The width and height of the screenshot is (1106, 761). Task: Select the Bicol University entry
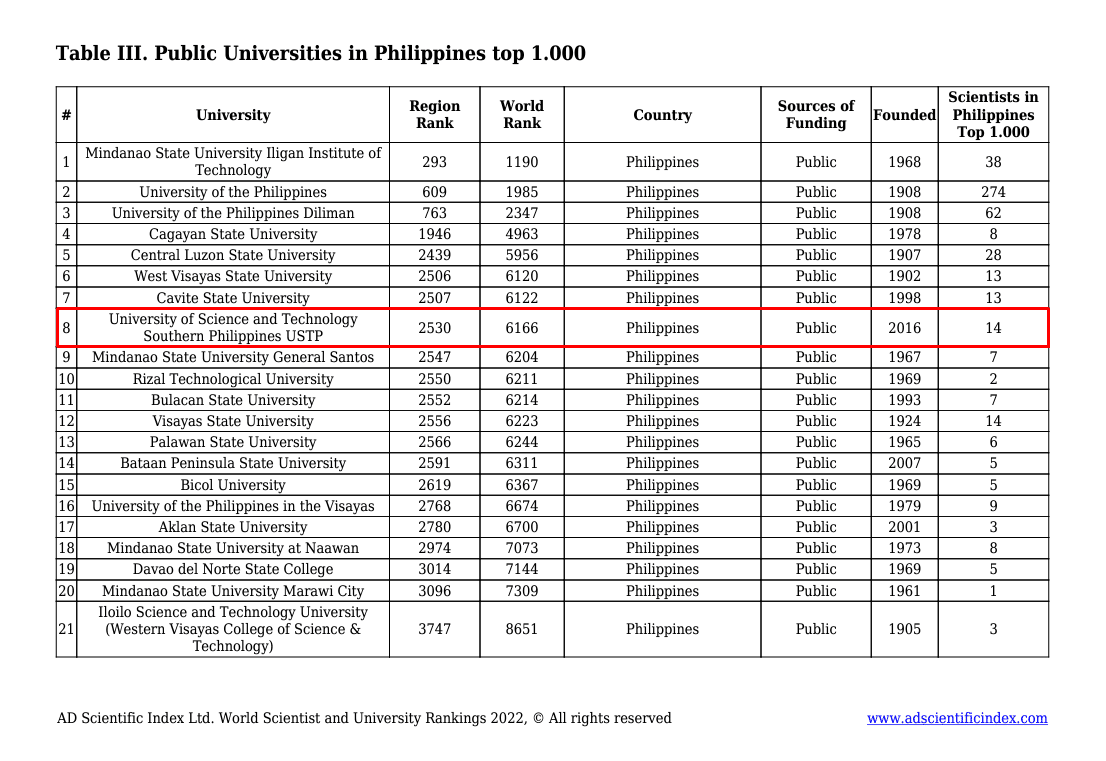[233, 485]
